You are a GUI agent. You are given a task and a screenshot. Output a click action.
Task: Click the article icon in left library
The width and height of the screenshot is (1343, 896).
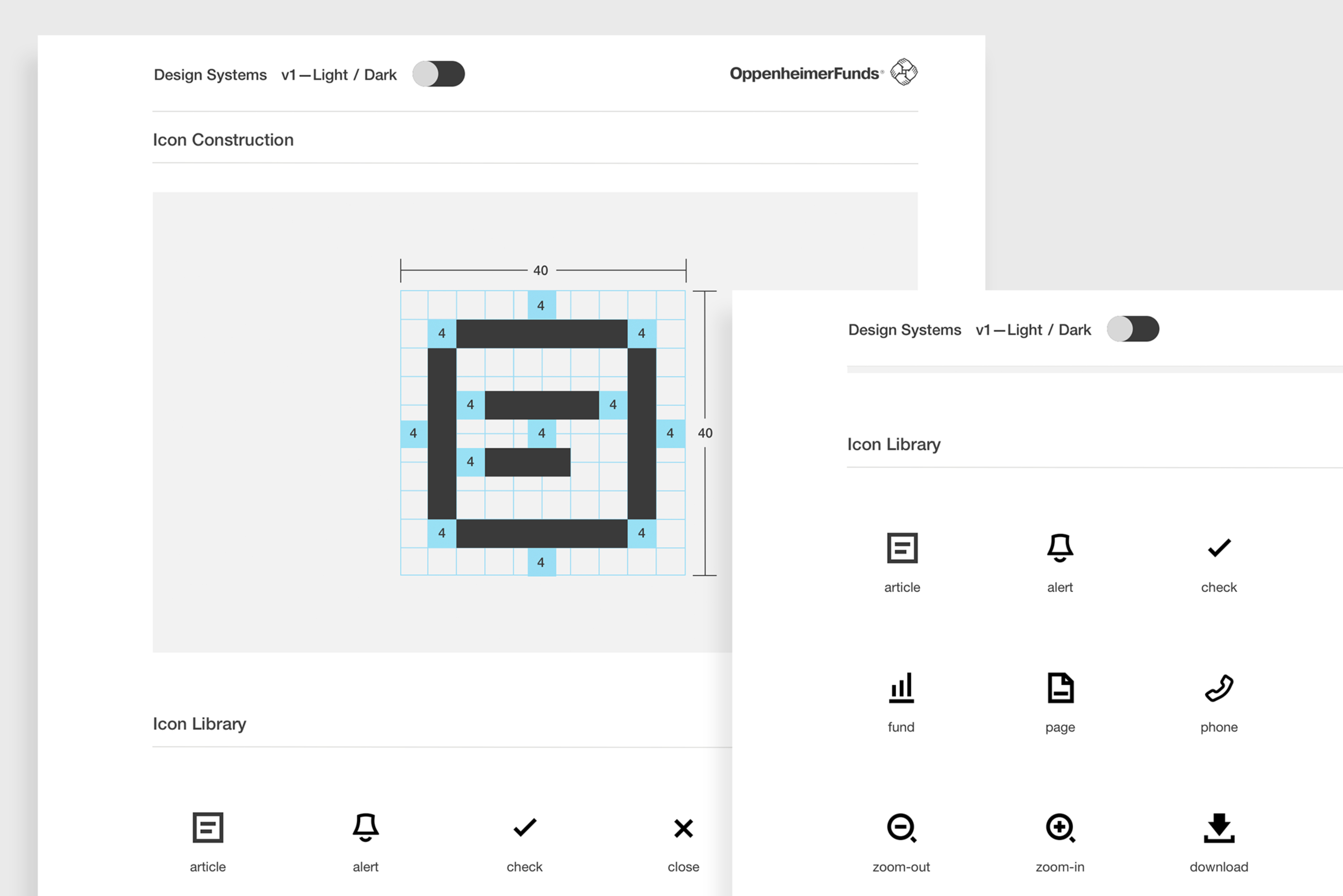coord(208,827)
